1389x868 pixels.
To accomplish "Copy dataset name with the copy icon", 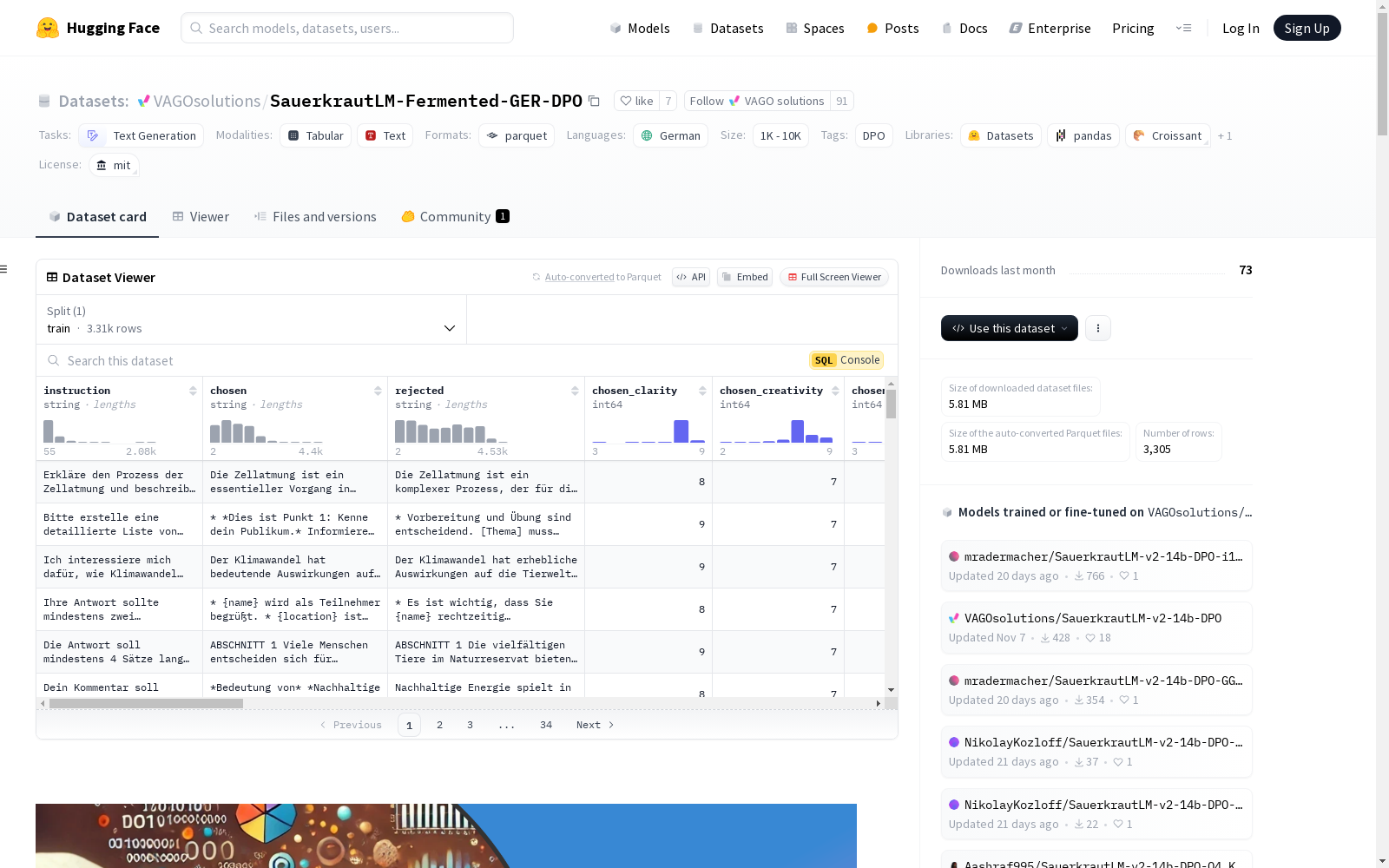I will pos(594,101).
